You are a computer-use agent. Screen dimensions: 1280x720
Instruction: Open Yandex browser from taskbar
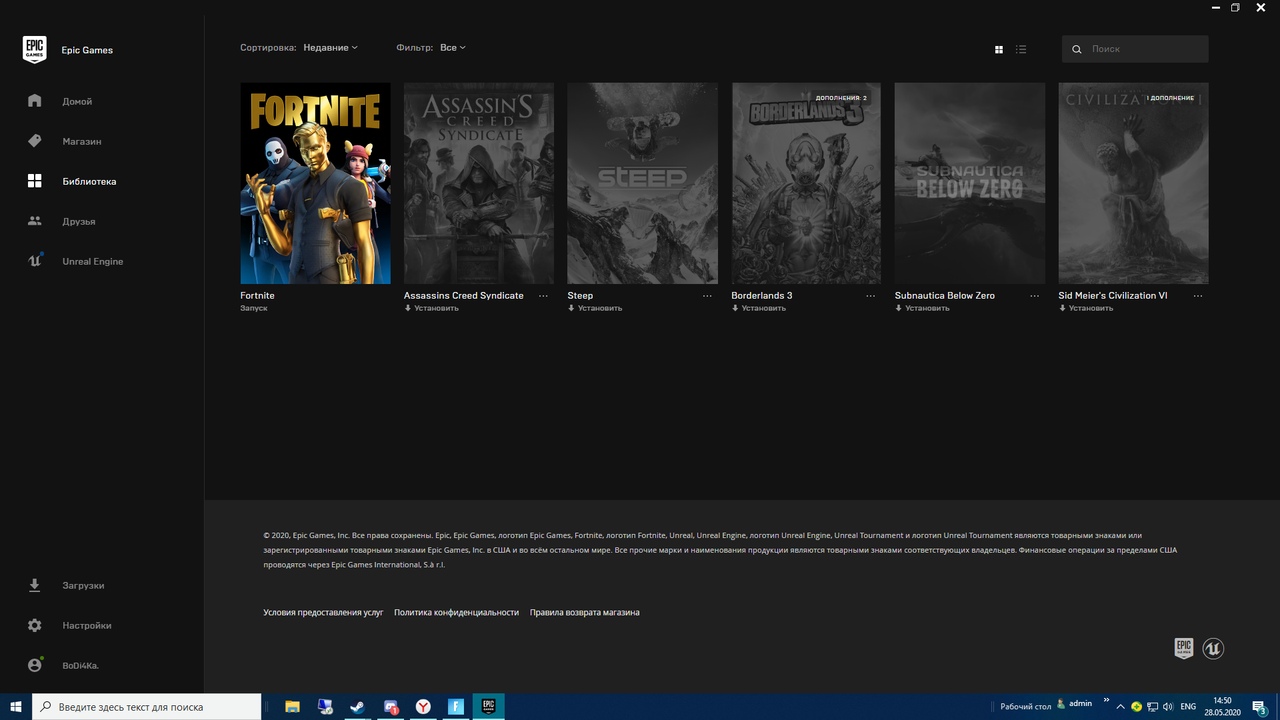tap(424, 706)
